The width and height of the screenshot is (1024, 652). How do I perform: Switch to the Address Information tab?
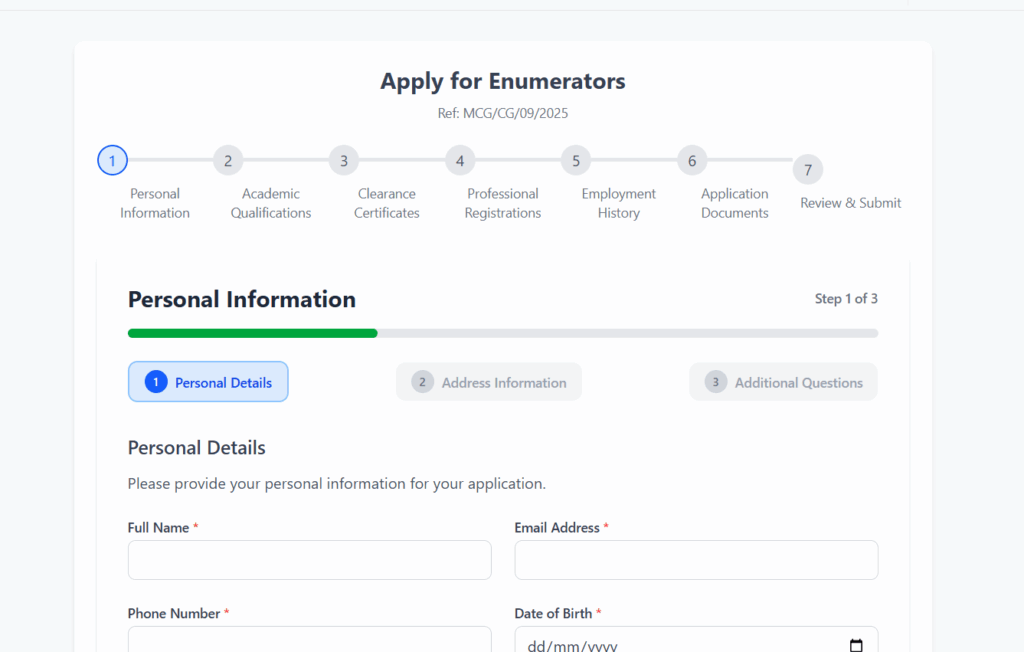[489, 382]
